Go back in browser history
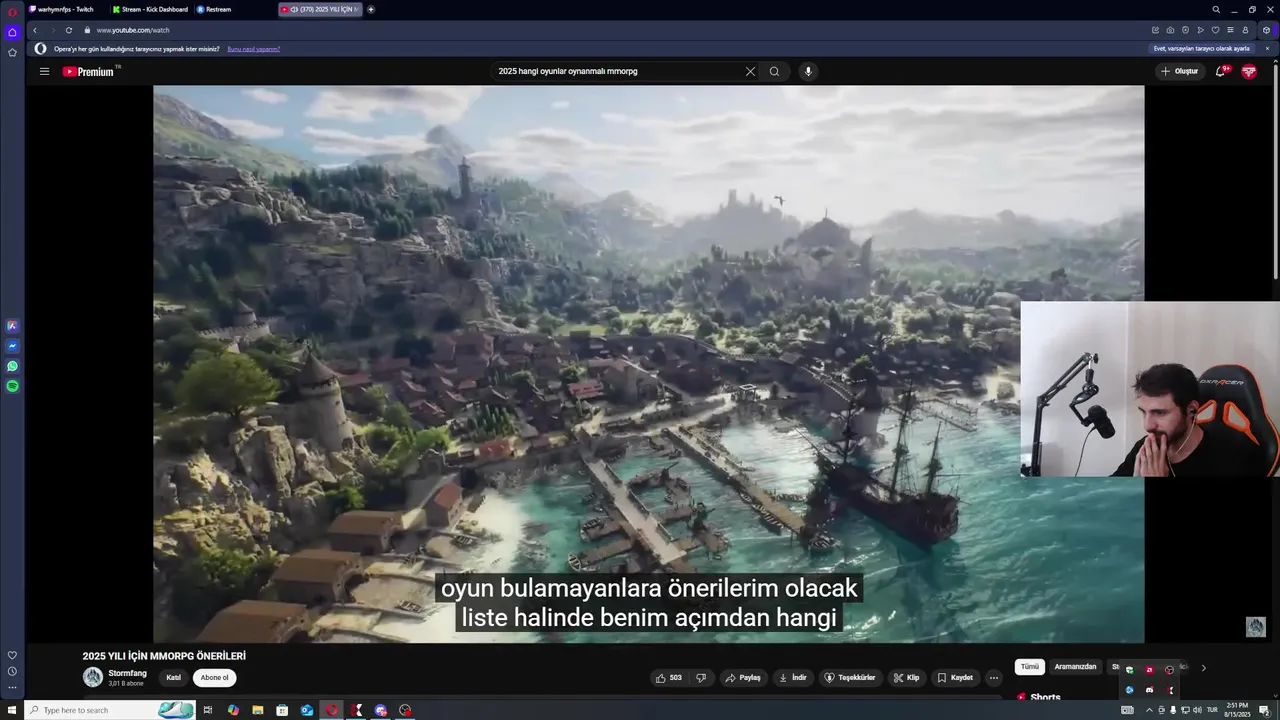This screenshot has width=1280, height=720. click(x=35, y=30)
